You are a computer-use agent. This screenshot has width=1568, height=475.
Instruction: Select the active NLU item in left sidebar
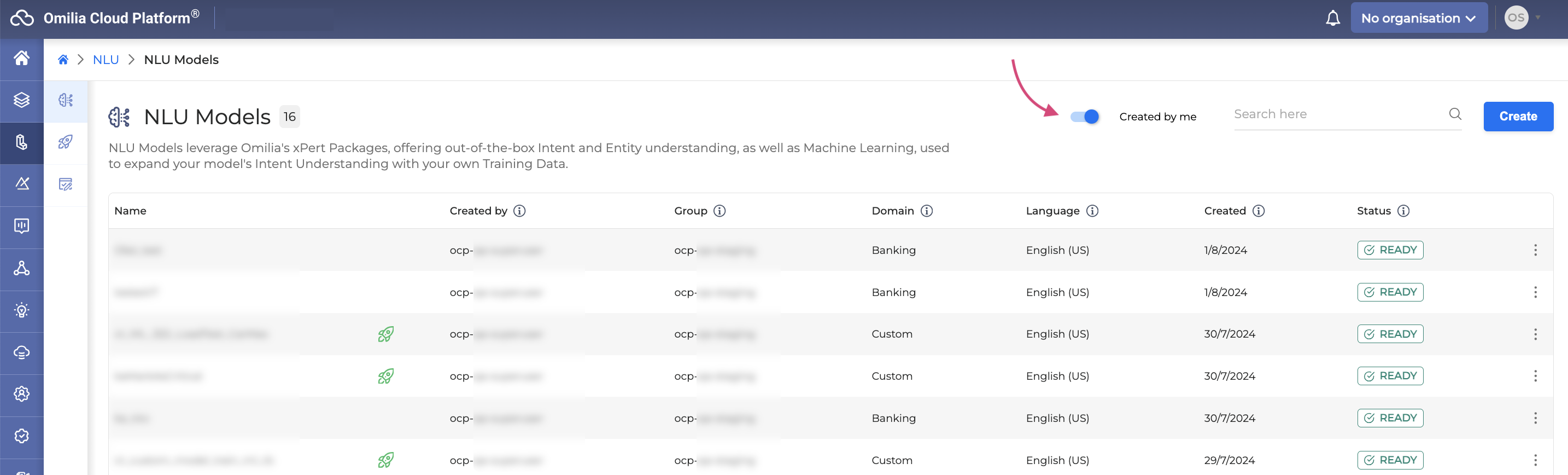click(x=22, y=142)
